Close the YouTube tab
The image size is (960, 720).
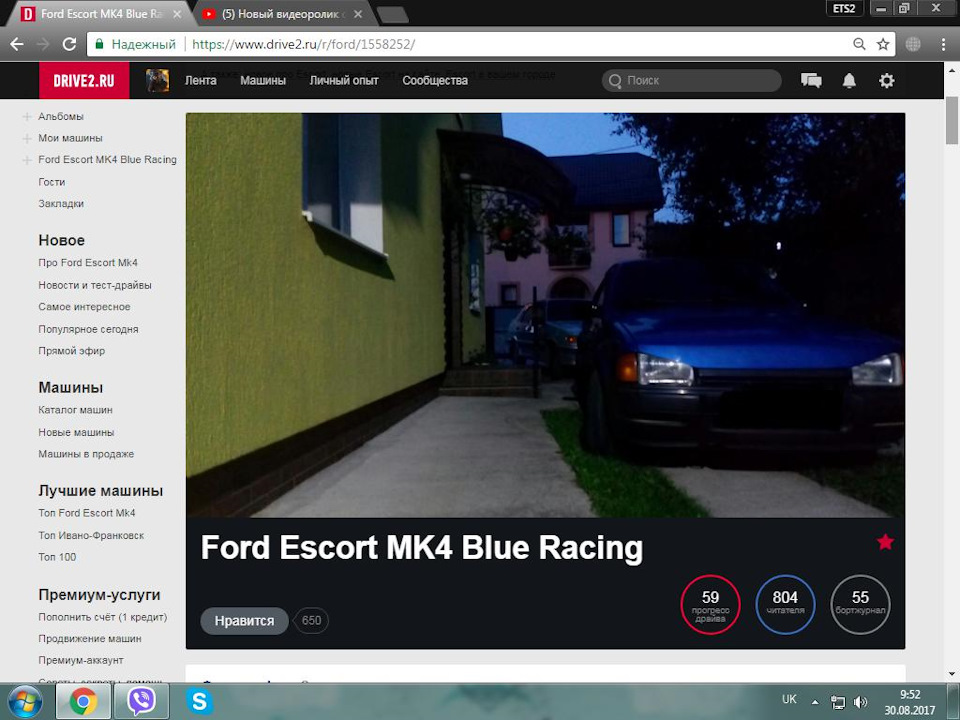coord(358,14)
